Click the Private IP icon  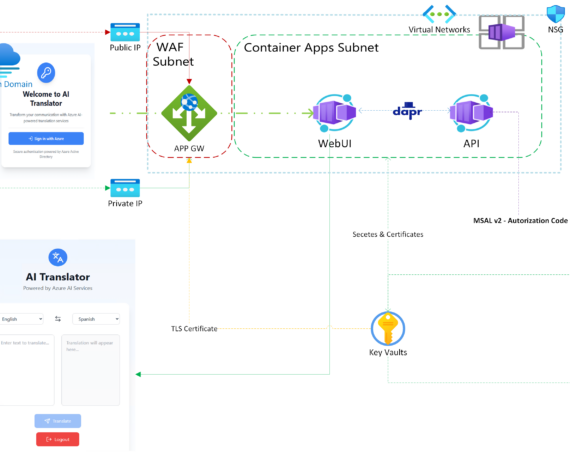[x=125, y=188]
